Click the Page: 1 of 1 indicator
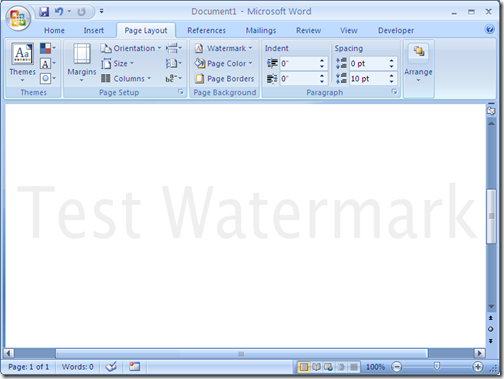Image resolution: width=504 pixels, height=379 pixels. (29, 367)
